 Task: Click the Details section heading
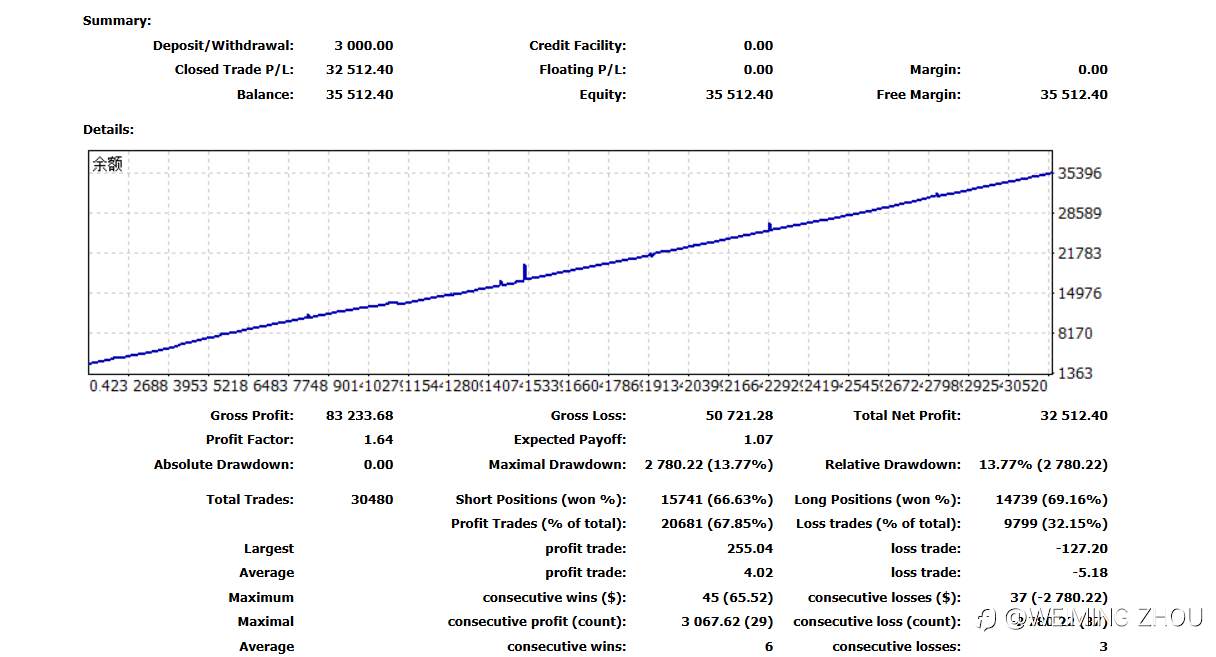pyautogui.click(x=108, y=129)
